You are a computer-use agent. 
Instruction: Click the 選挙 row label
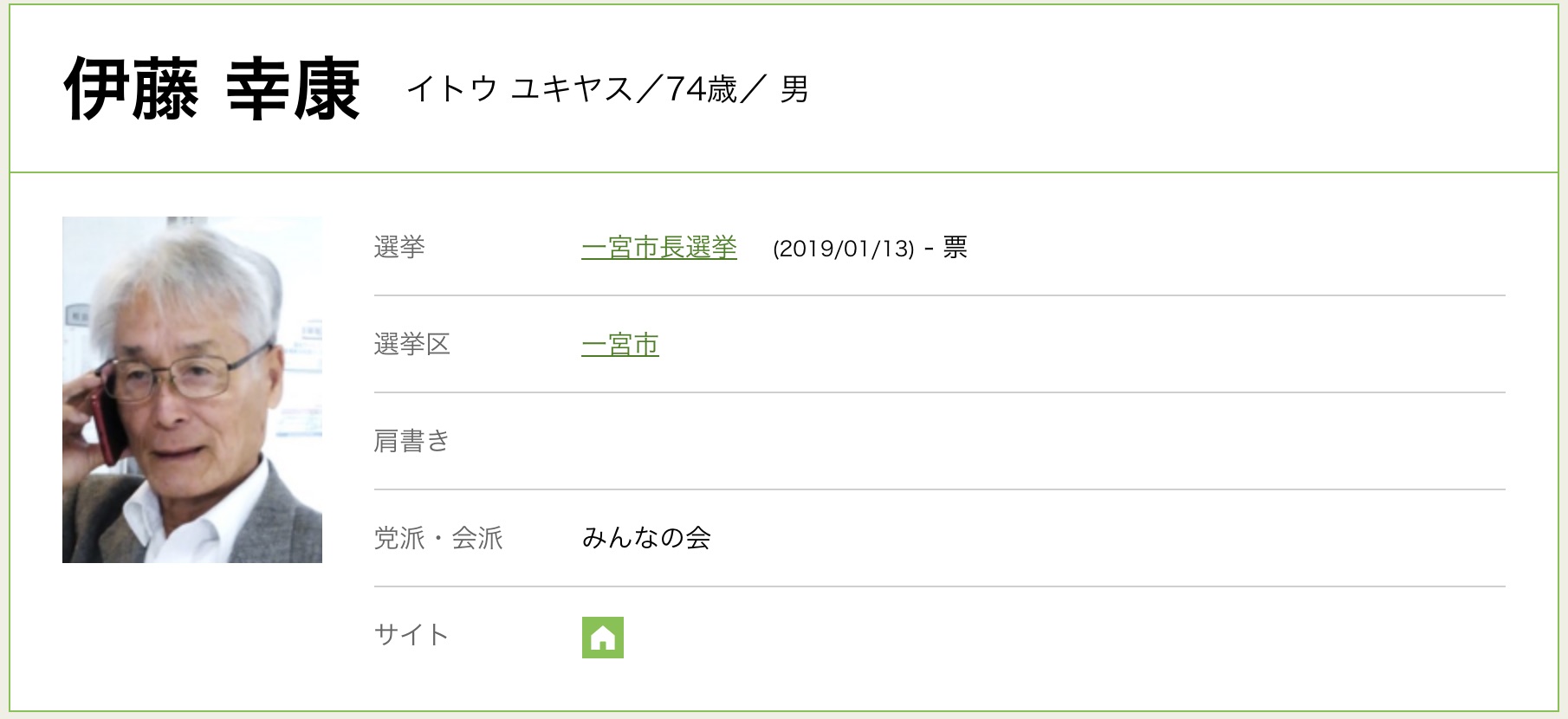pyautogui.click(x=399, y=248)
